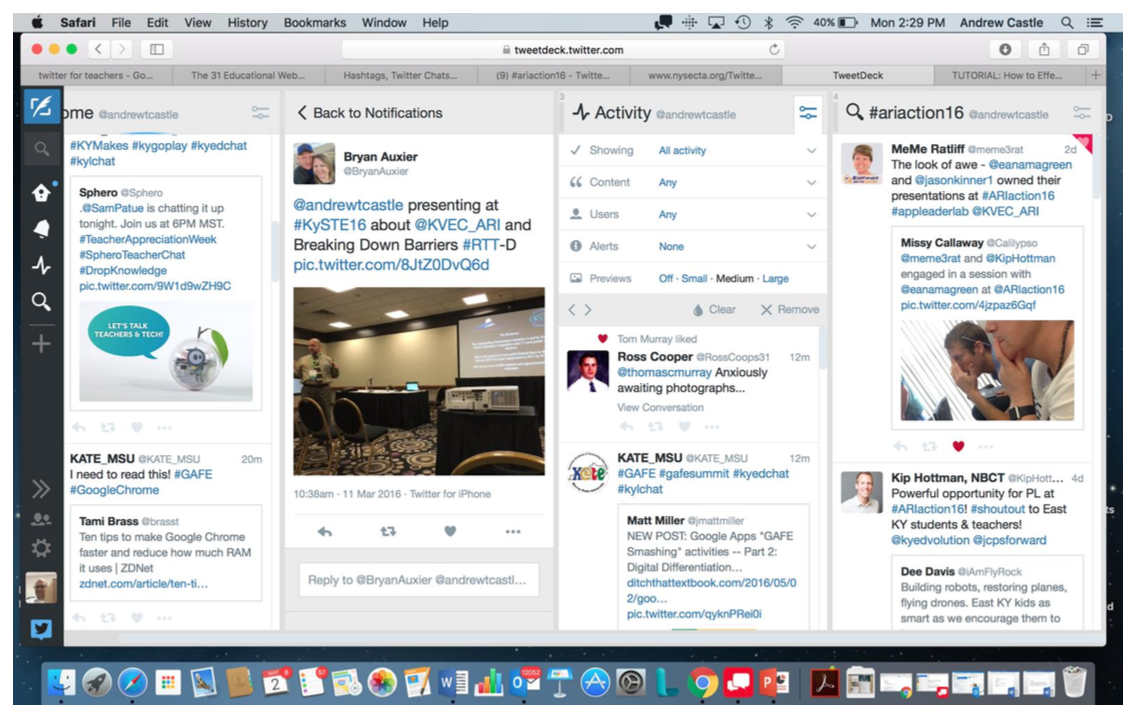The height and width of the screenshot is (715, 1132).
Task: Jump to the Home column icon
Action: [41, 193]
